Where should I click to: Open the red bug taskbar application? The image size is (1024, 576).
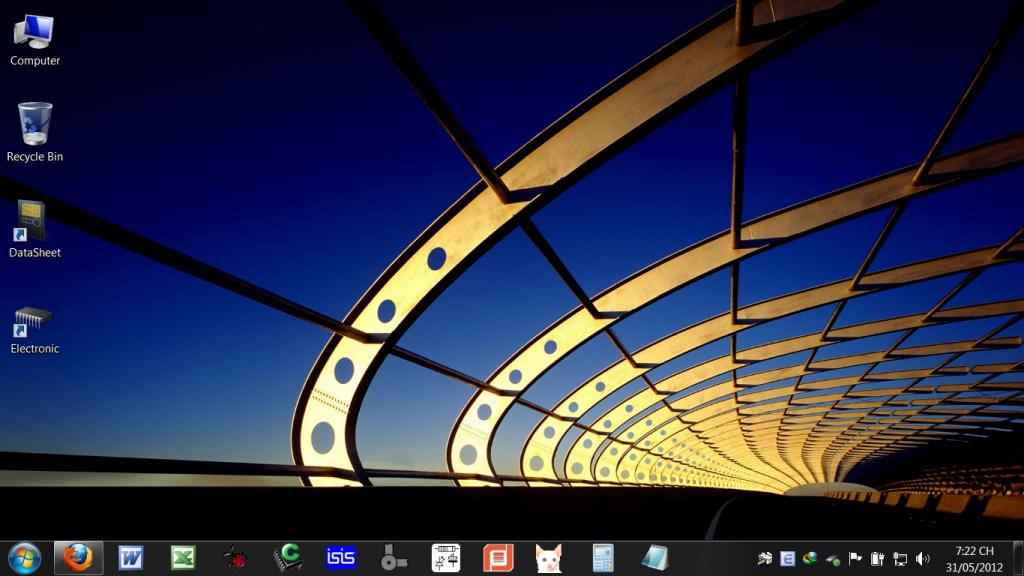click(x=235, y=558)
